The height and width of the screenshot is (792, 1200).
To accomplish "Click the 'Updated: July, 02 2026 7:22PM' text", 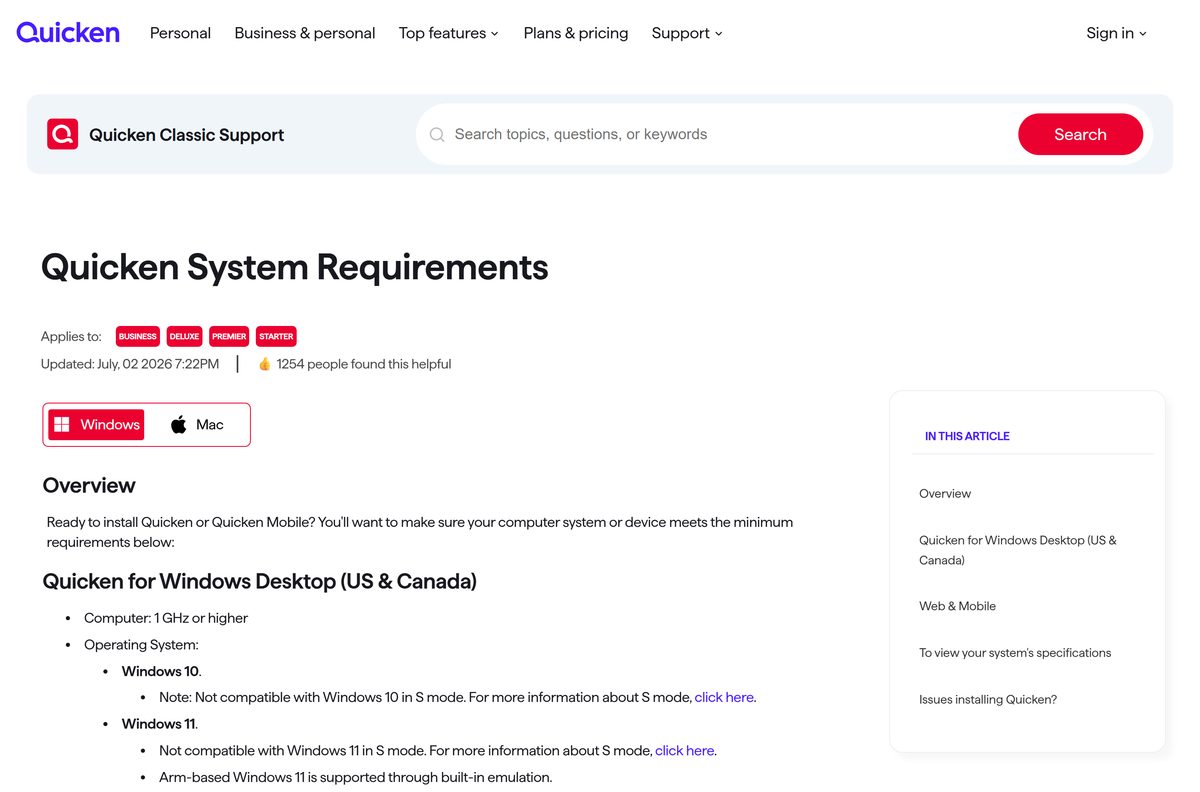I will pos(130,364).
